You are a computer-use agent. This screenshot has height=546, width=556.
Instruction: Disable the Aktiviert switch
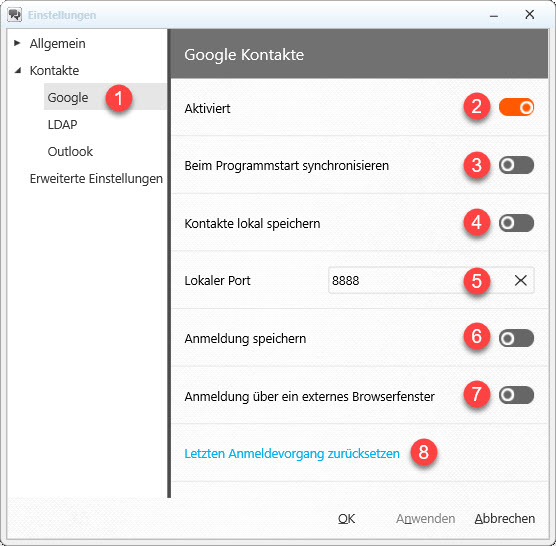pos(516,107)
